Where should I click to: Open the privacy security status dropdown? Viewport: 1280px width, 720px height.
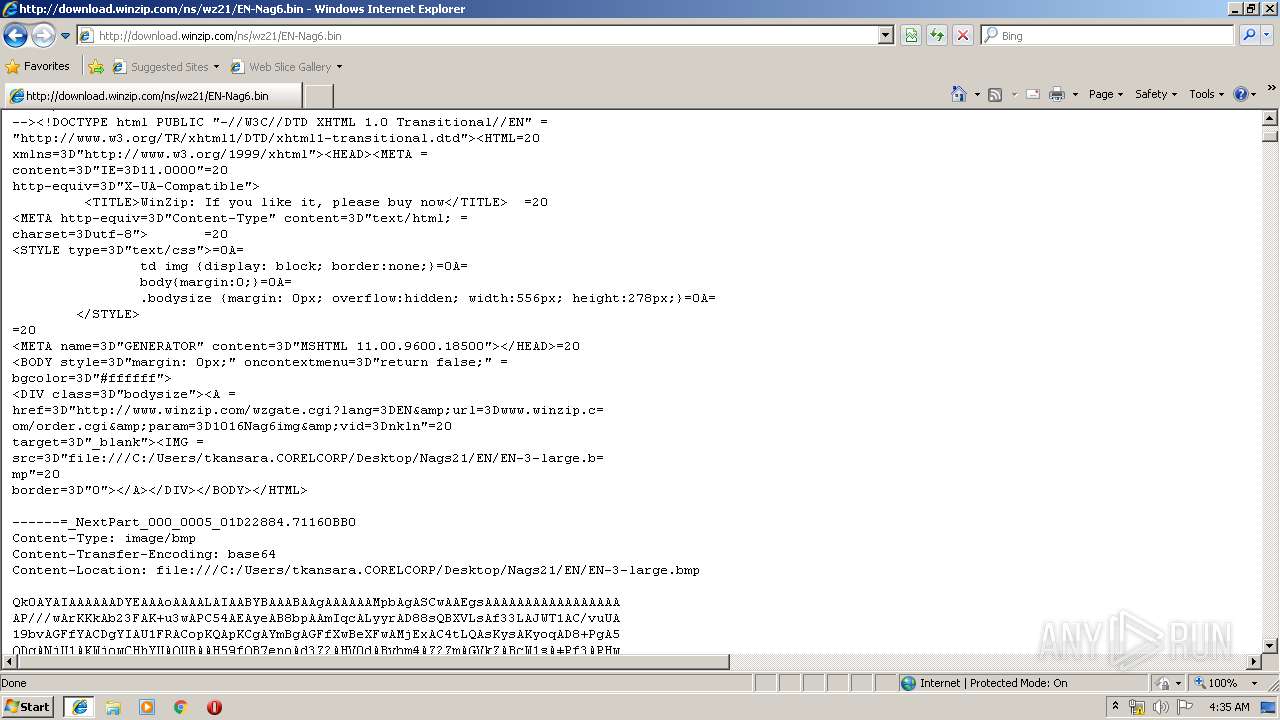tap(1167, 683)
